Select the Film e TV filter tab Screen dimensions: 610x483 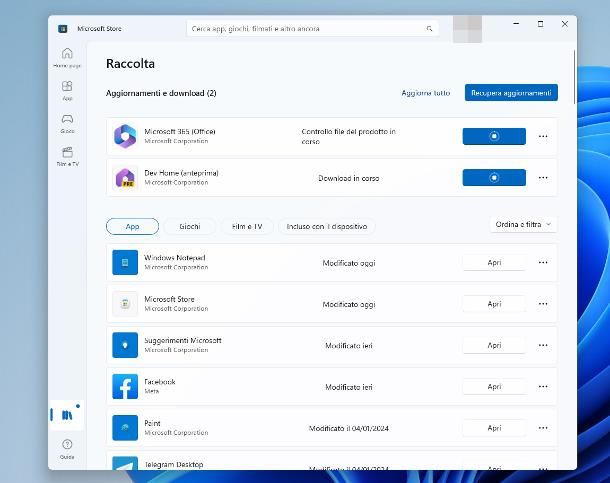(247, 226)
